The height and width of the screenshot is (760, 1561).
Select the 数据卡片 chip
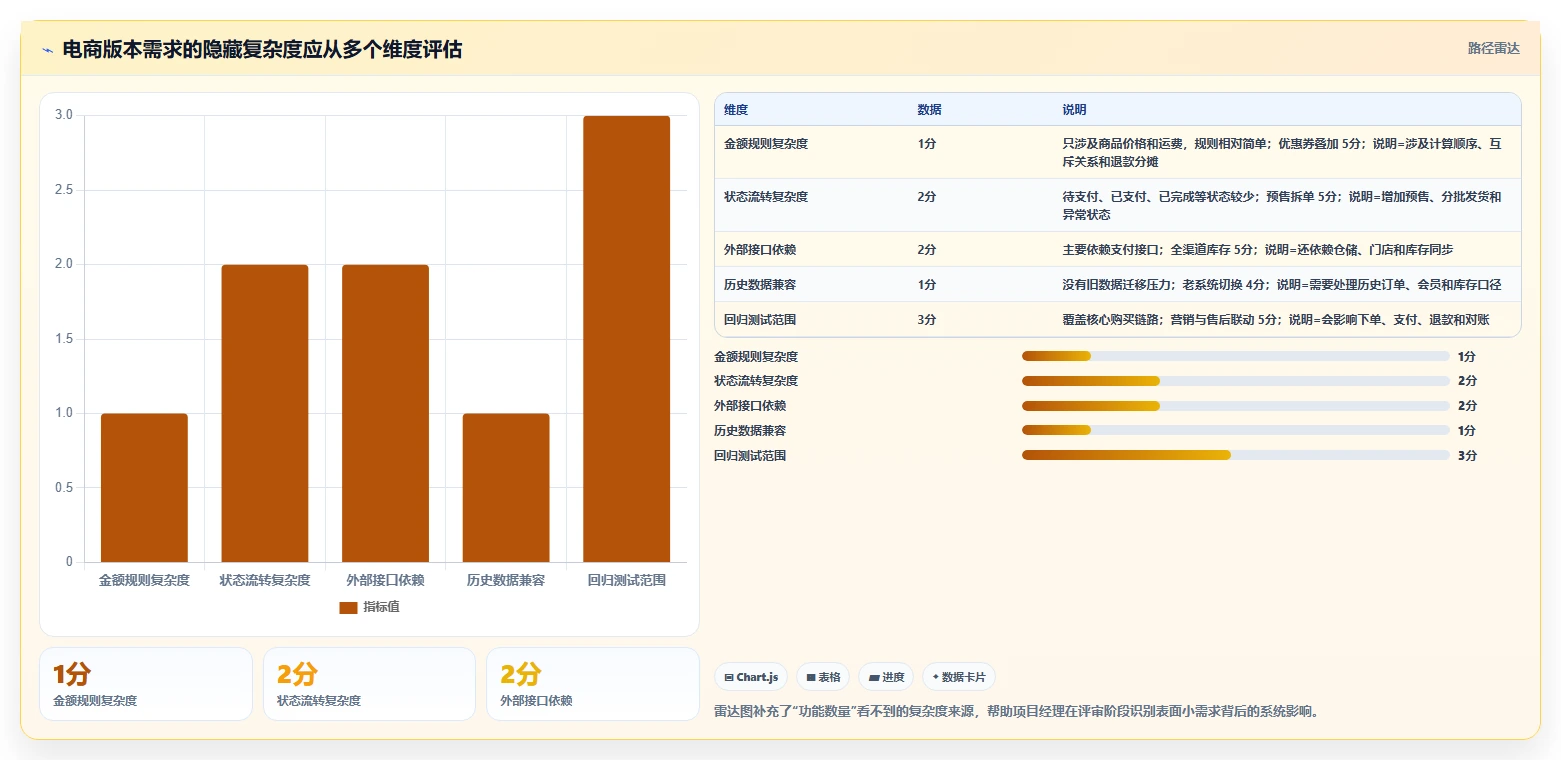coord(959,677)
